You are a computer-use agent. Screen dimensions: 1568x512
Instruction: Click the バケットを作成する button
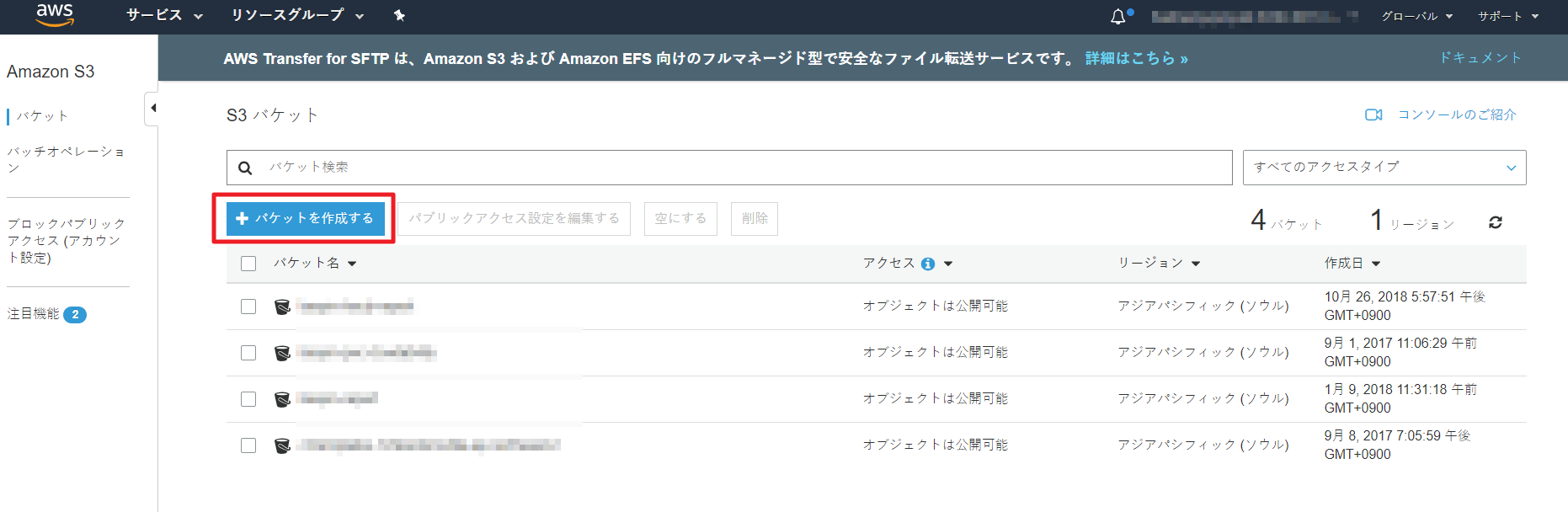pyautogui.click(x=305, y=218)
